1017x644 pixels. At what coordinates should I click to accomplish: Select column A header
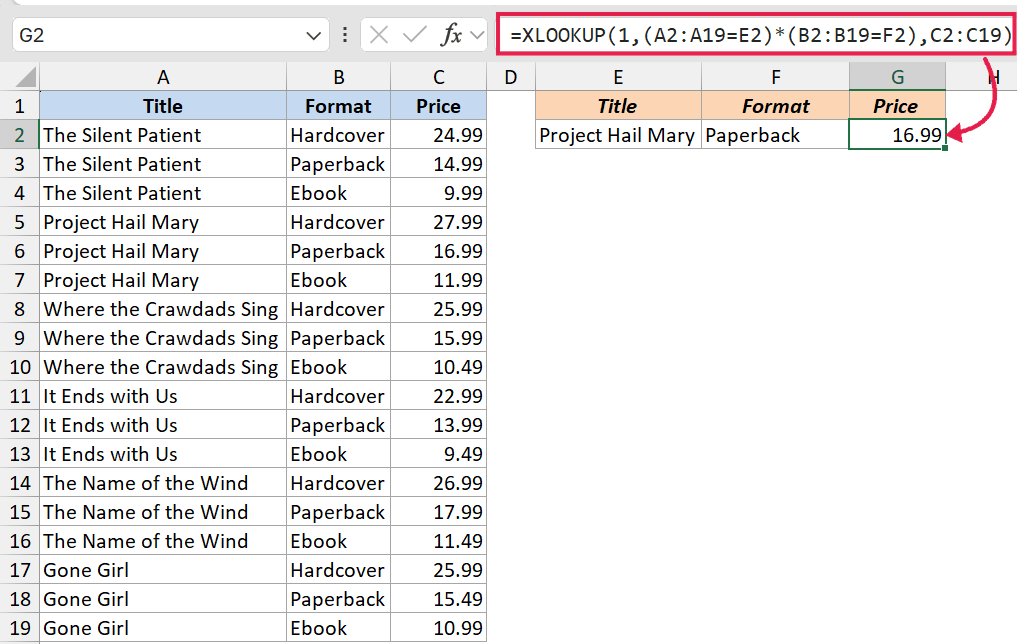[163, 77]
